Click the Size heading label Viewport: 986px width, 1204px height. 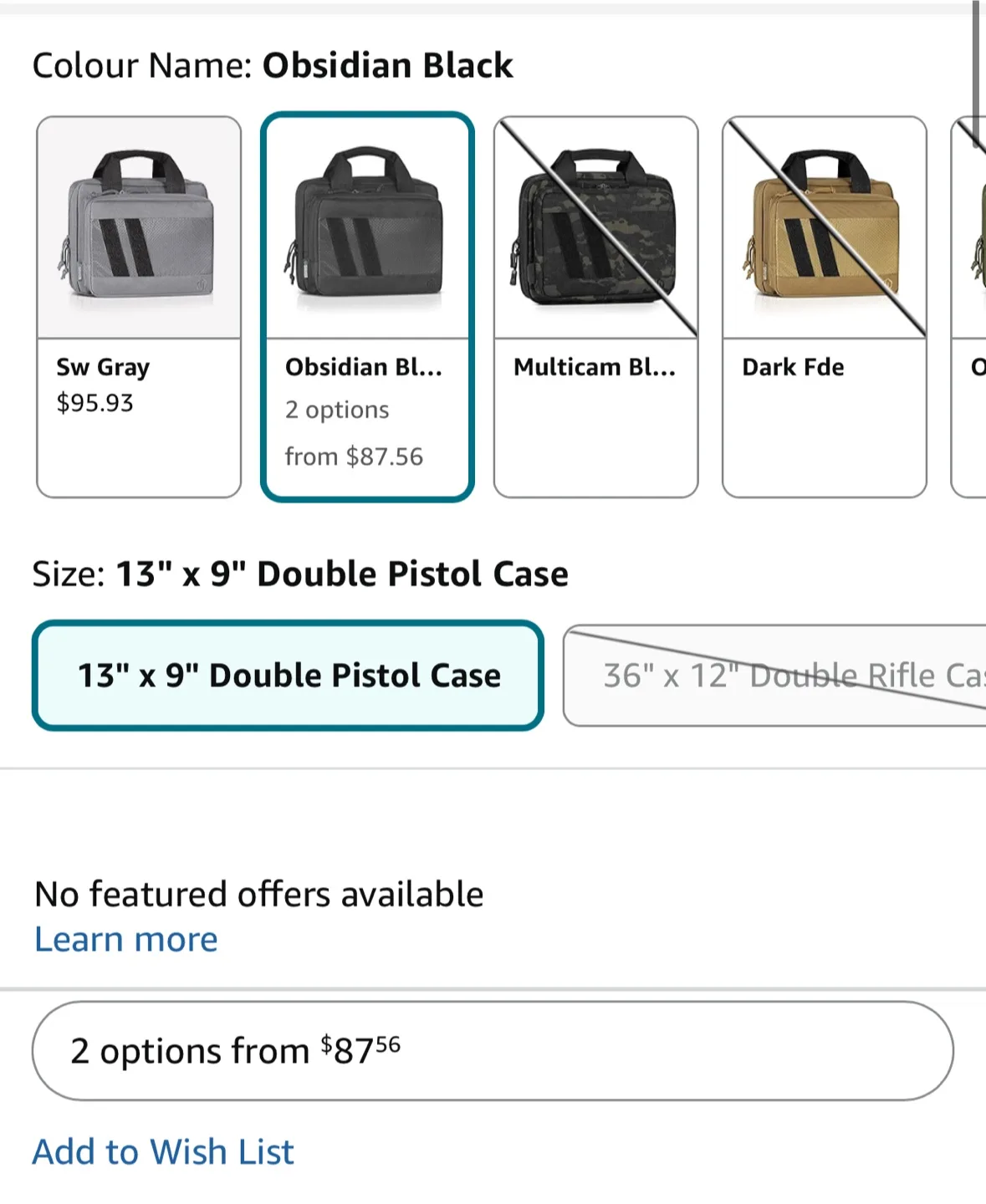67,573
